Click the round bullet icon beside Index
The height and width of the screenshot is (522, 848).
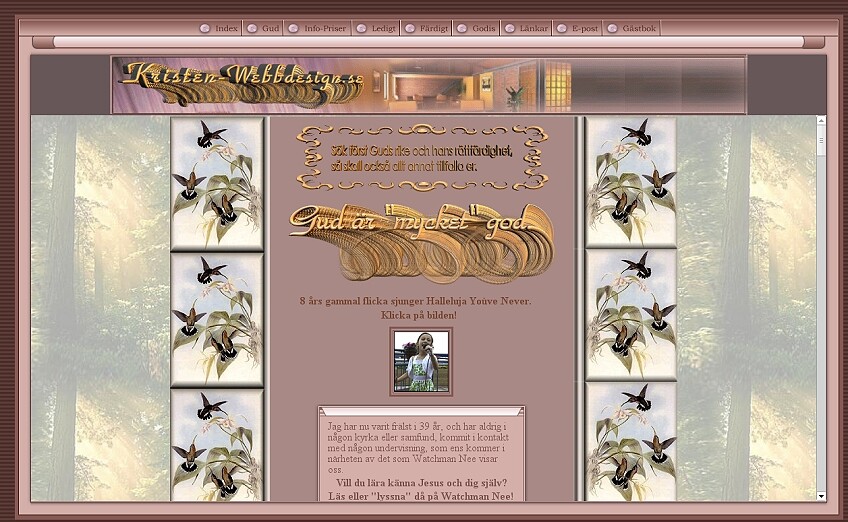[x=204, y=29]
